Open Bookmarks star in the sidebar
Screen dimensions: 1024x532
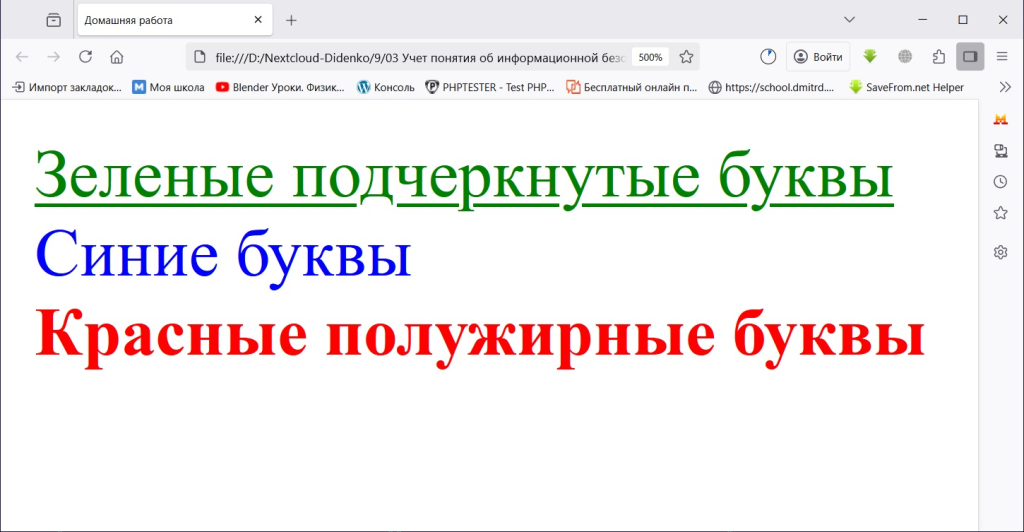click(x=1000, y=213)
